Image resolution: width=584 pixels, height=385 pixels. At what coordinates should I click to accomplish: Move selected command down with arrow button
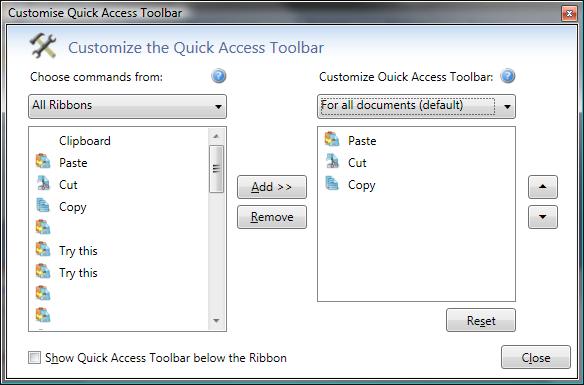click(543, 217)
